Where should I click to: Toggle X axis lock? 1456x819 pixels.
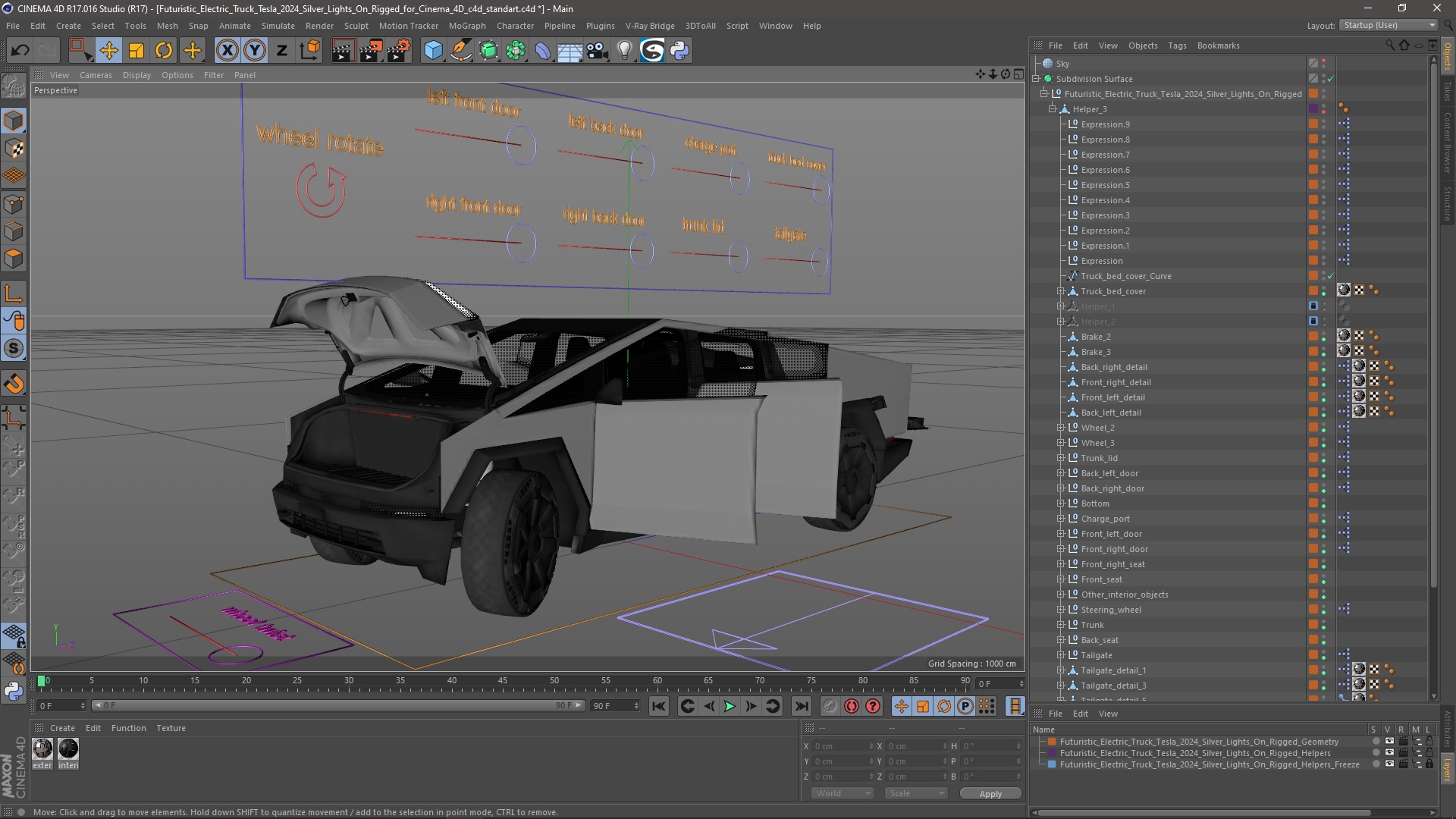(227, 51)
